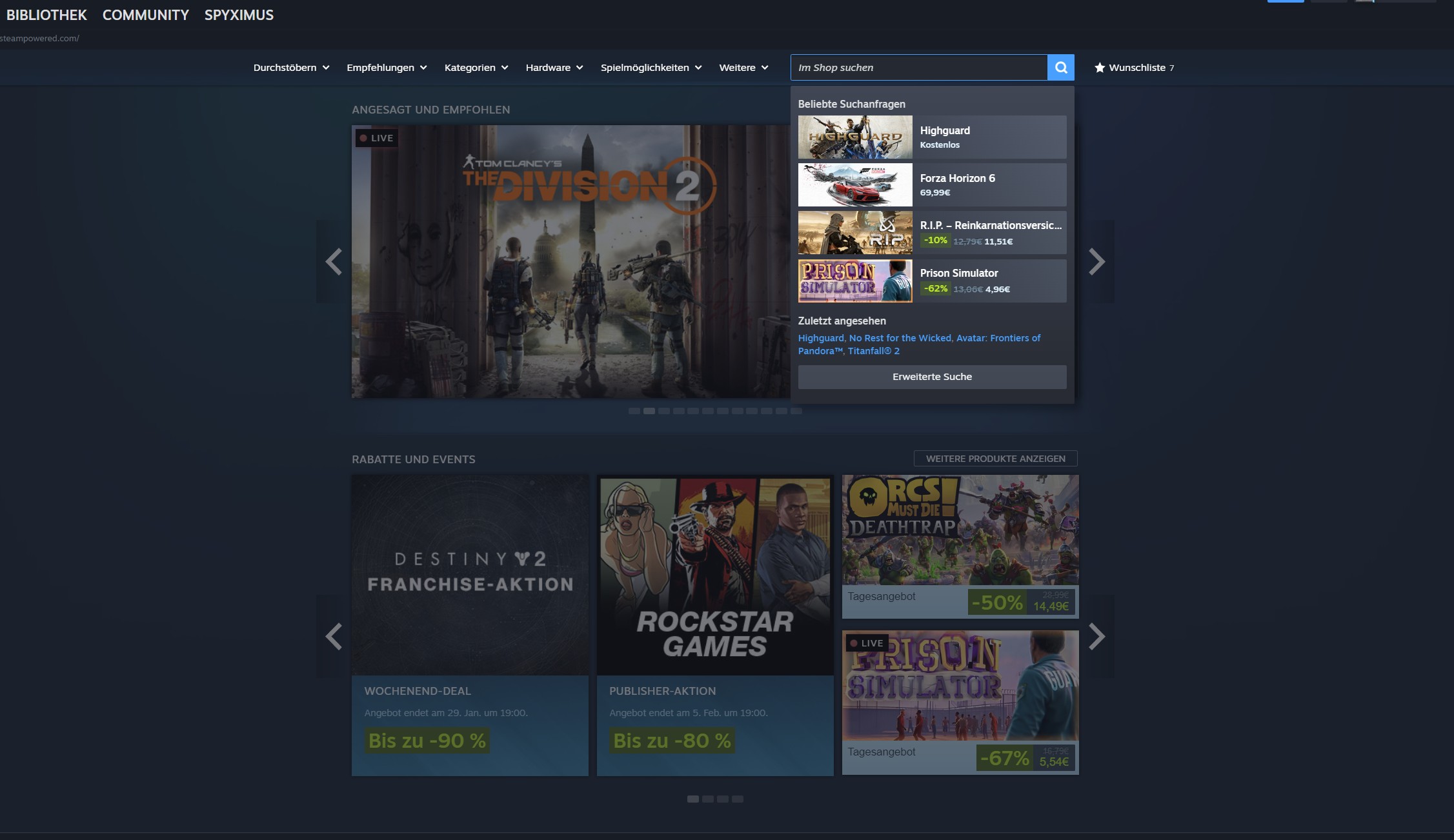This screenshot has height=840, width=1454.
Task: Go to previous featured carousel item
Action: [334, 262]
